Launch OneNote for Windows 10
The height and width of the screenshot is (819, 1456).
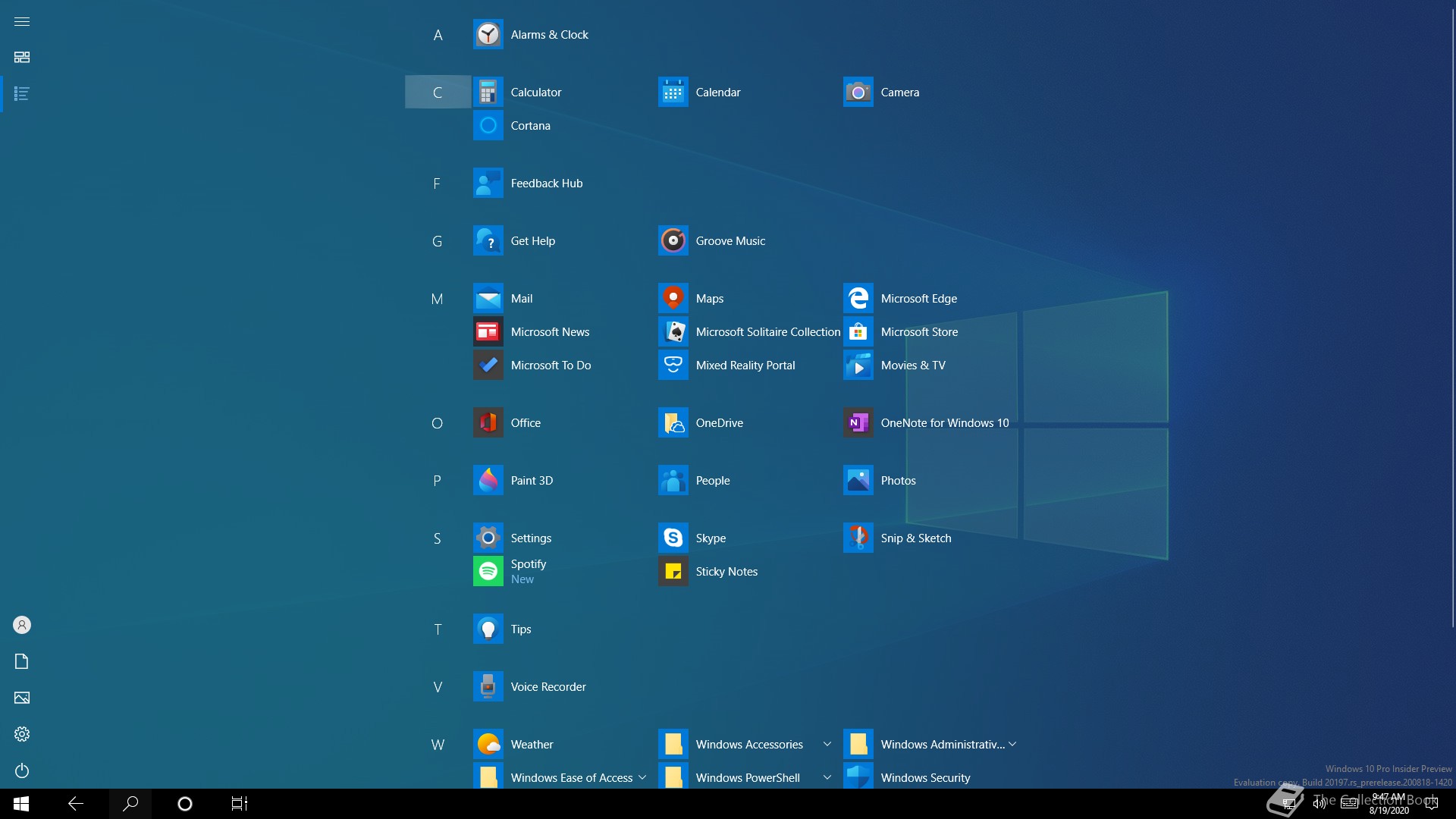[944, 423]
